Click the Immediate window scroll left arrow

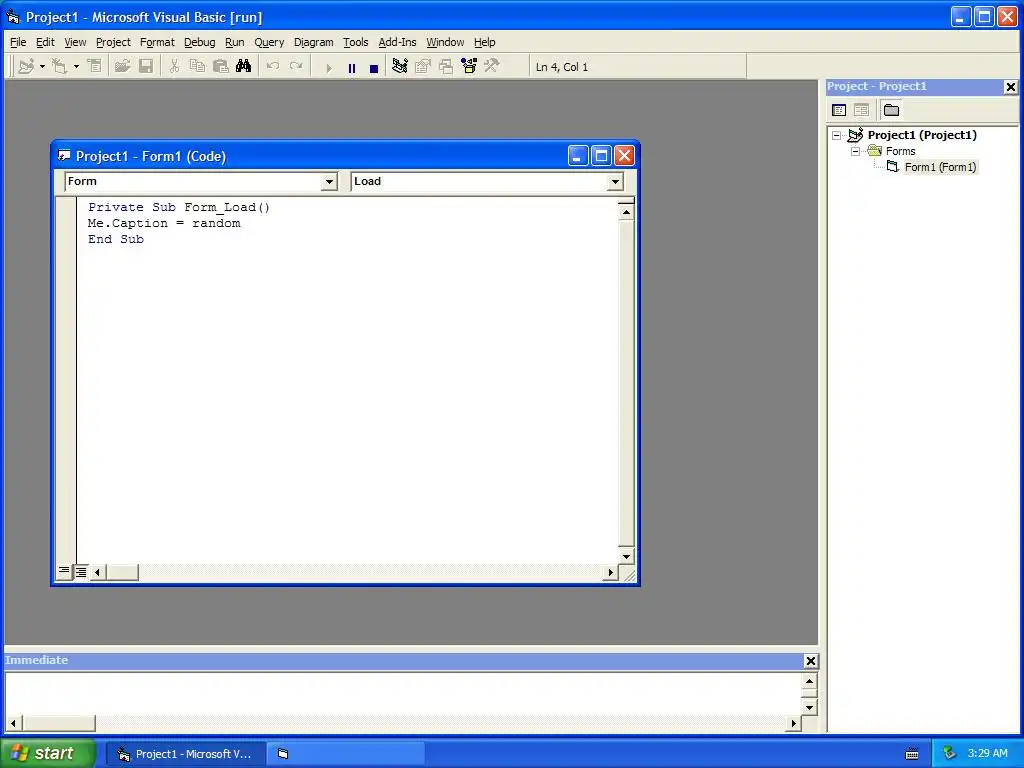click(13, 723)
